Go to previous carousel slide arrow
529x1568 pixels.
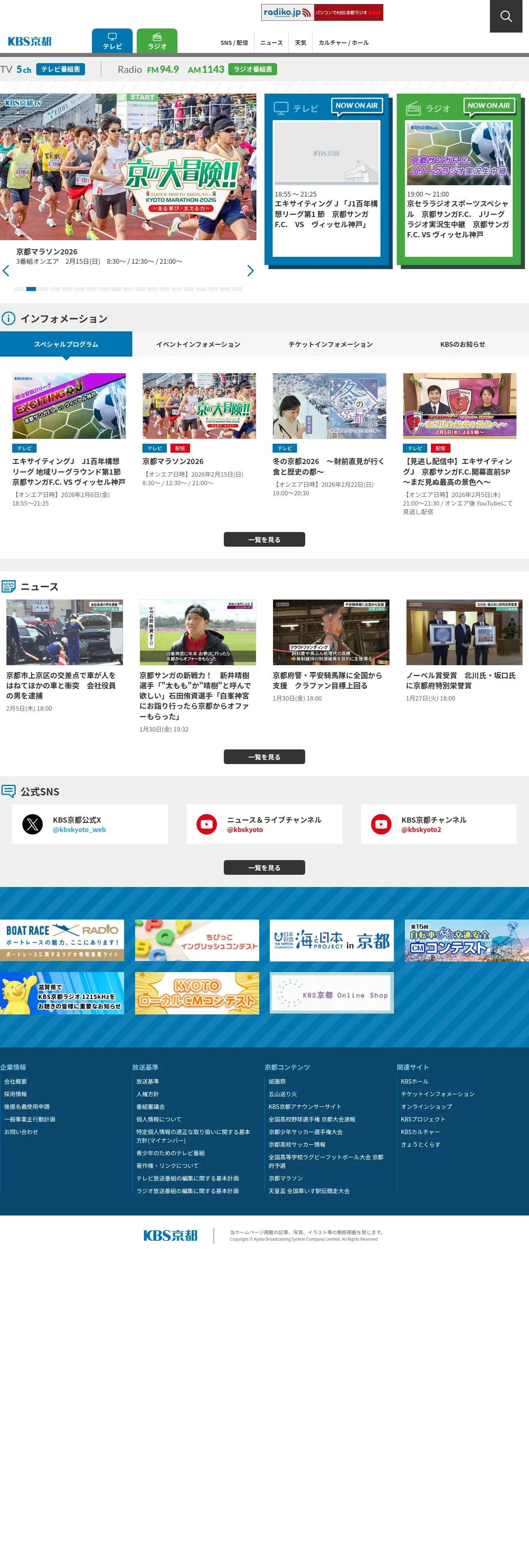tap(6, 271)
